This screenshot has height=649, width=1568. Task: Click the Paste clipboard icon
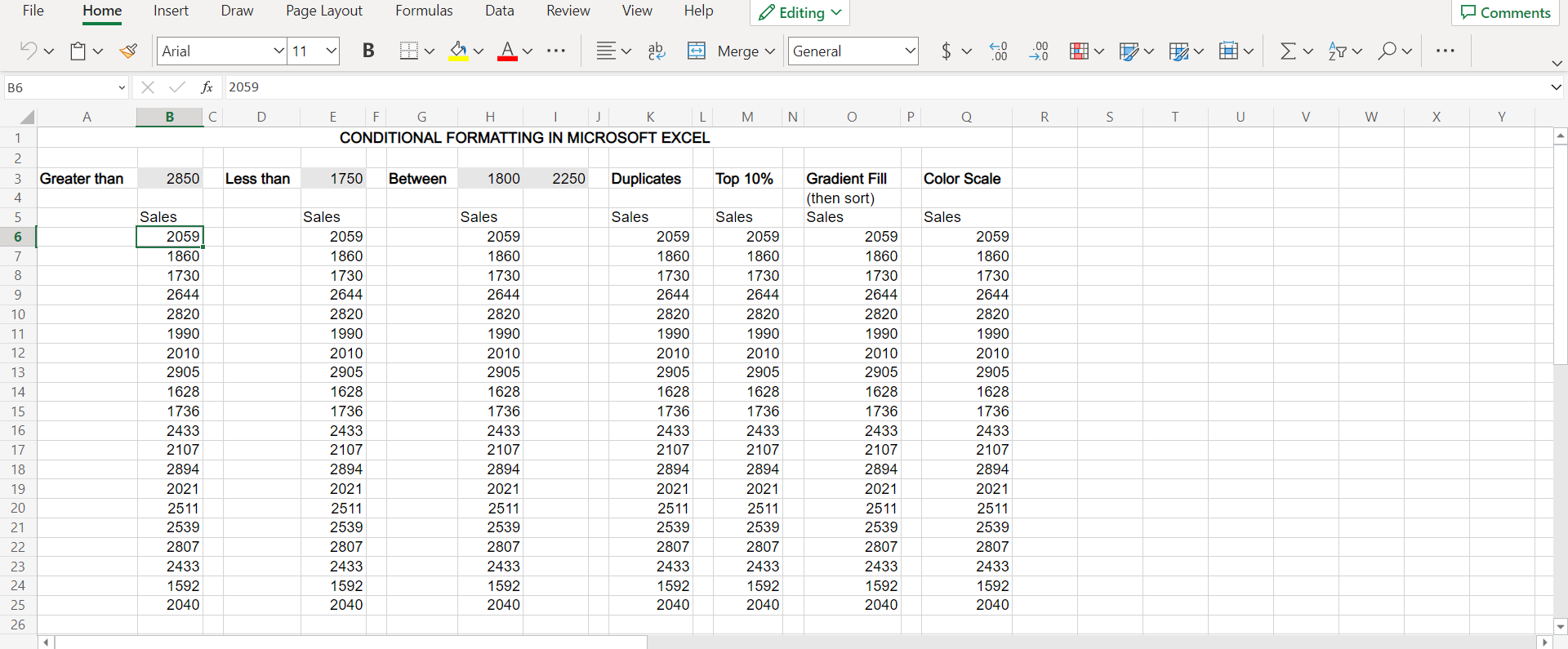coord(78,51)
